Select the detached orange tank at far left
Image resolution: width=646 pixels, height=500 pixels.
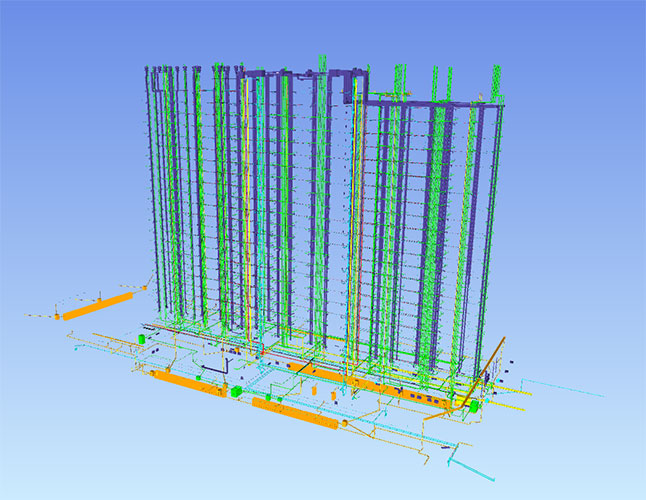click(x=98, y=306)
